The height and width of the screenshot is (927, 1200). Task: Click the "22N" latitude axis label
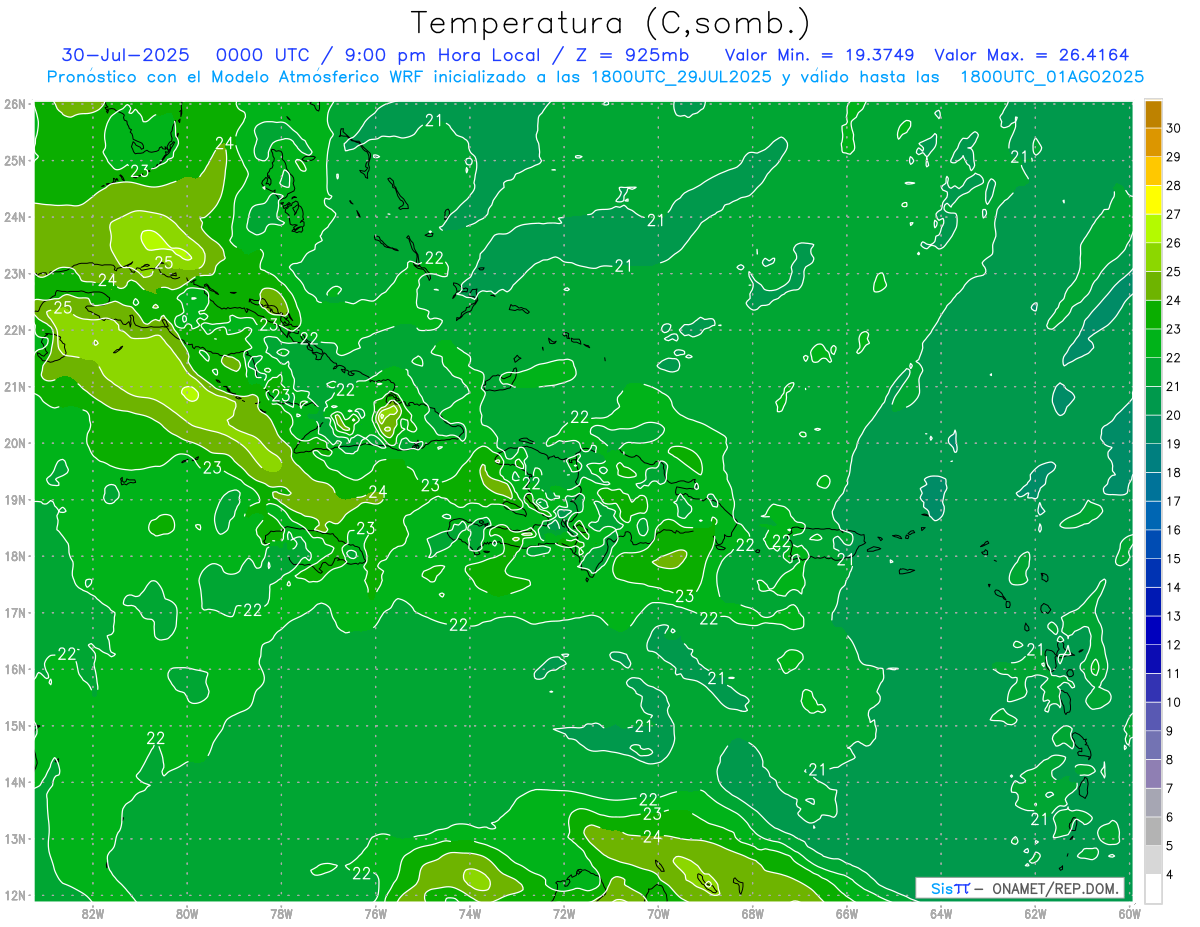(14, 330)
